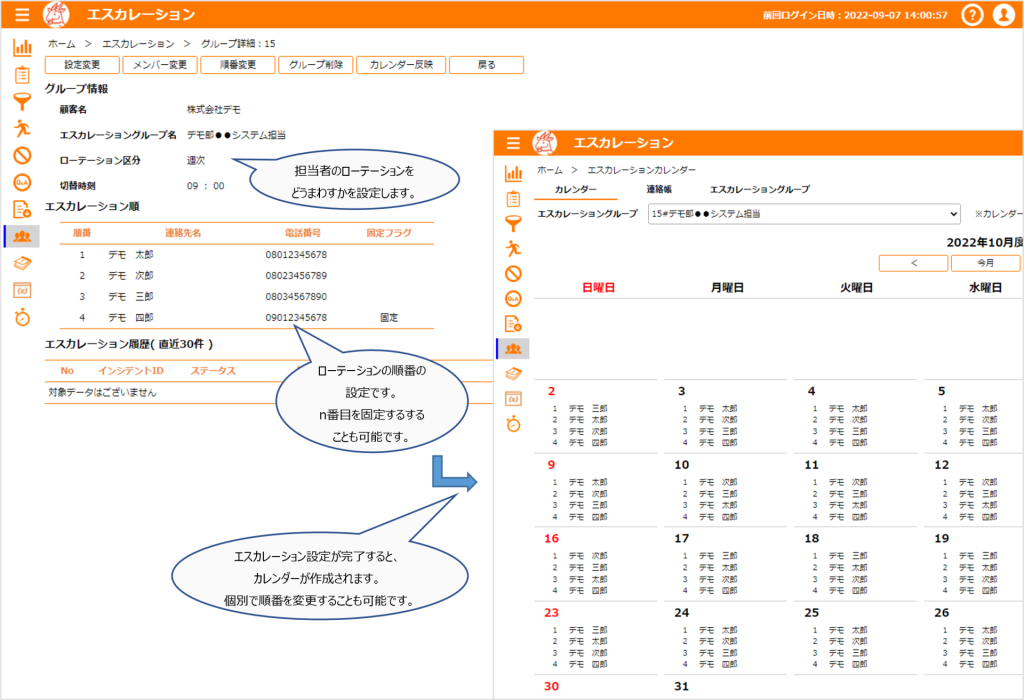The width and height of the screenshot is (1024, 700).
Task: Open running person icon in calendar window sidebar
Action: click(513, 248)
